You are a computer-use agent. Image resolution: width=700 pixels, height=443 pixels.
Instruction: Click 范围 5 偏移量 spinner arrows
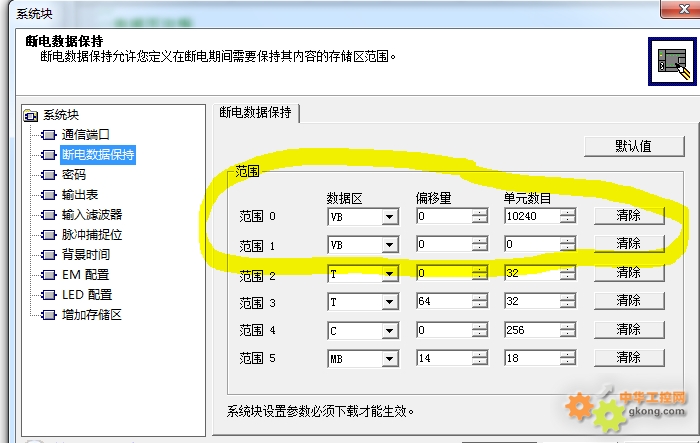pyautogui.click(x=480, y=358)
